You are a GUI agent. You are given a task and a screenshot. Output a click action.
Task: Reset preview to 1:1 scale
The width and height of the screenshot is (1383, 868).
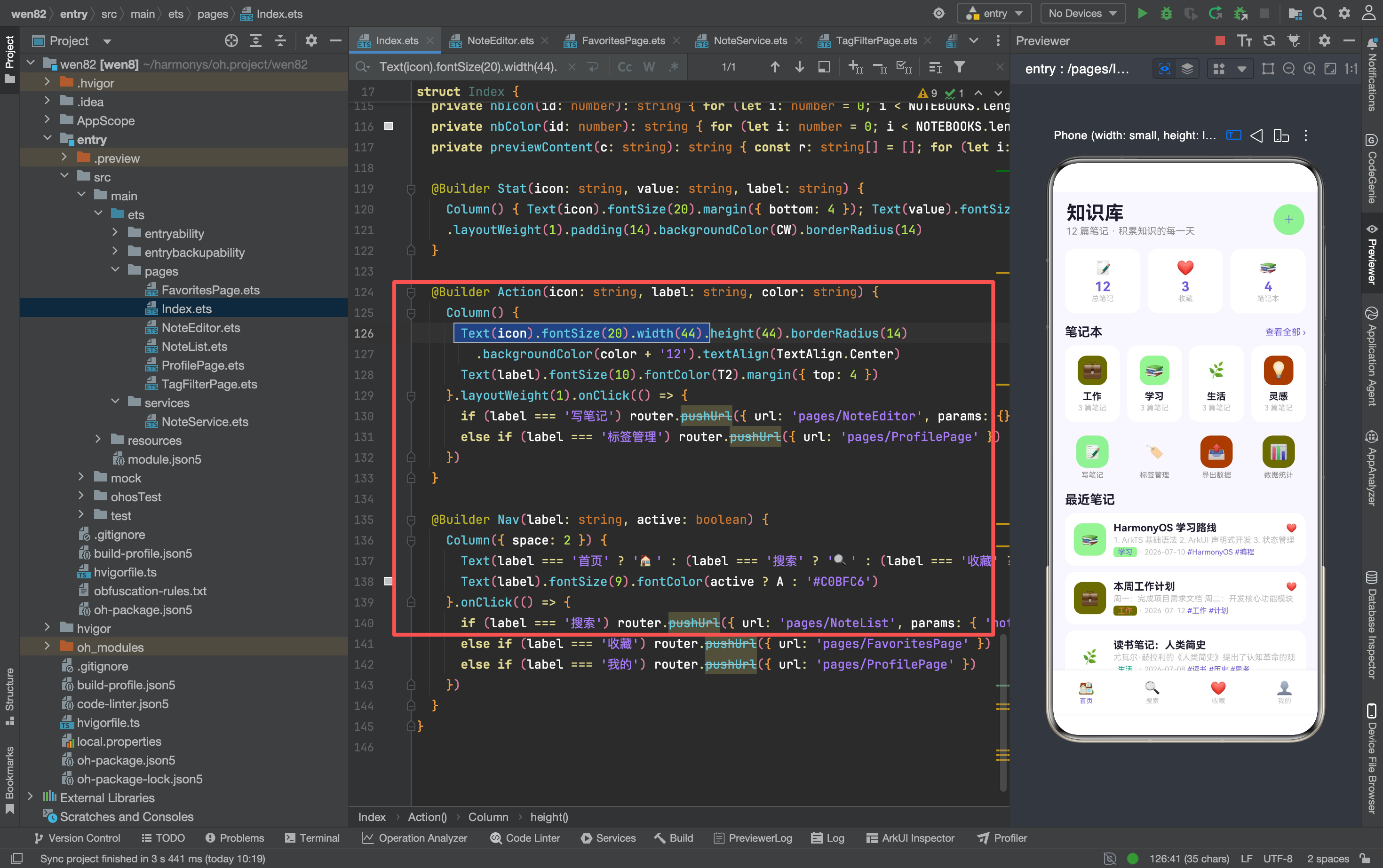[1351, 69]
